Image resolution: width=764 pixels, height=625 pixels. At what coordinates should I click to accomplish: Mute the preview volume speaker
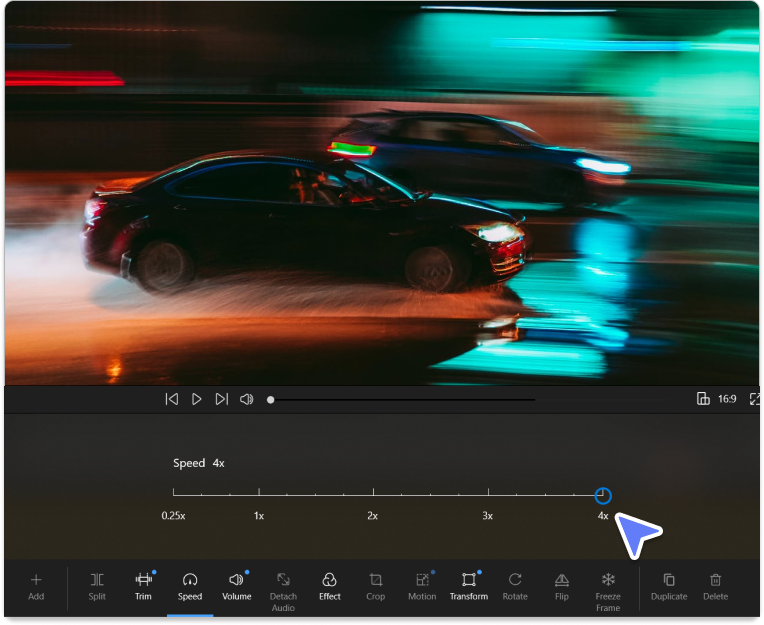pyautogui.click(x=247, y=399)
